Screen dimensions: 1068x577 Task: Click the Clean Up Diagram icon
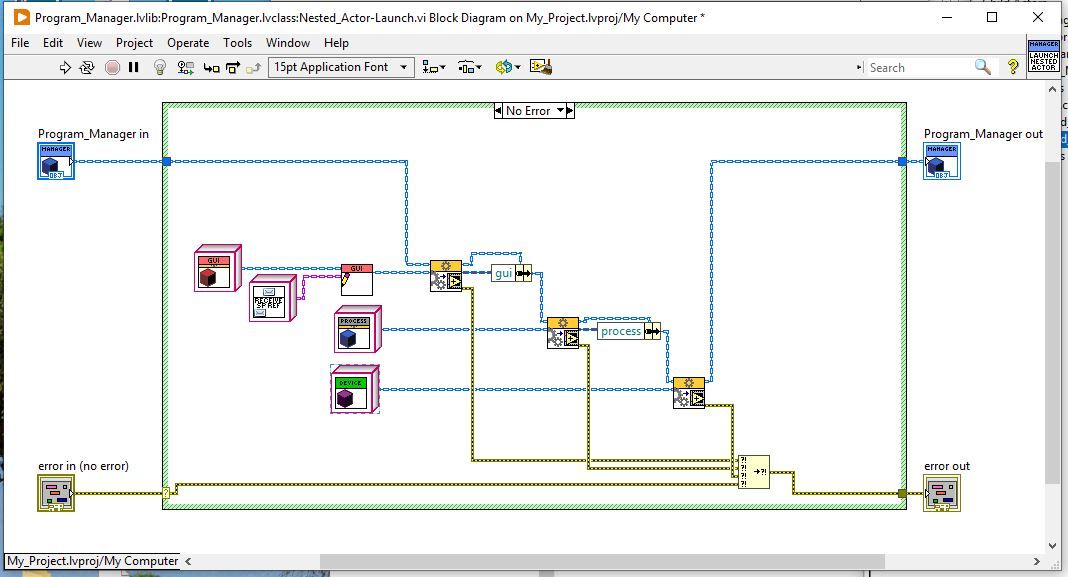coord(541,67)
